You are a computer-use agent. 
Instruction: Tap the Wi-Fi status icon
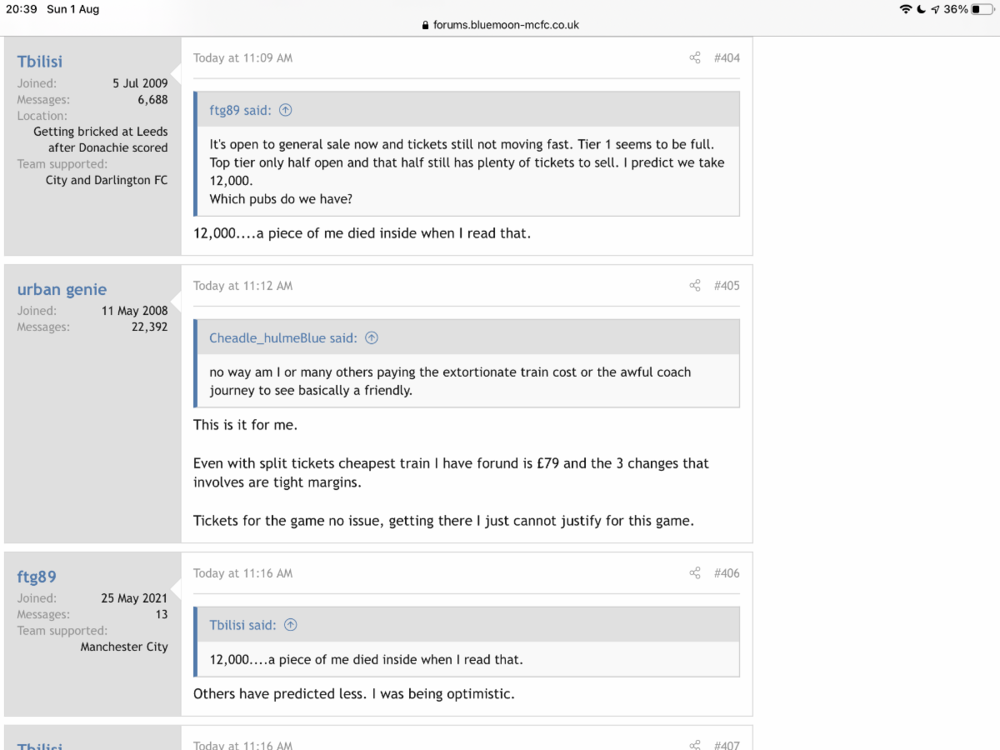pos(905,9)
